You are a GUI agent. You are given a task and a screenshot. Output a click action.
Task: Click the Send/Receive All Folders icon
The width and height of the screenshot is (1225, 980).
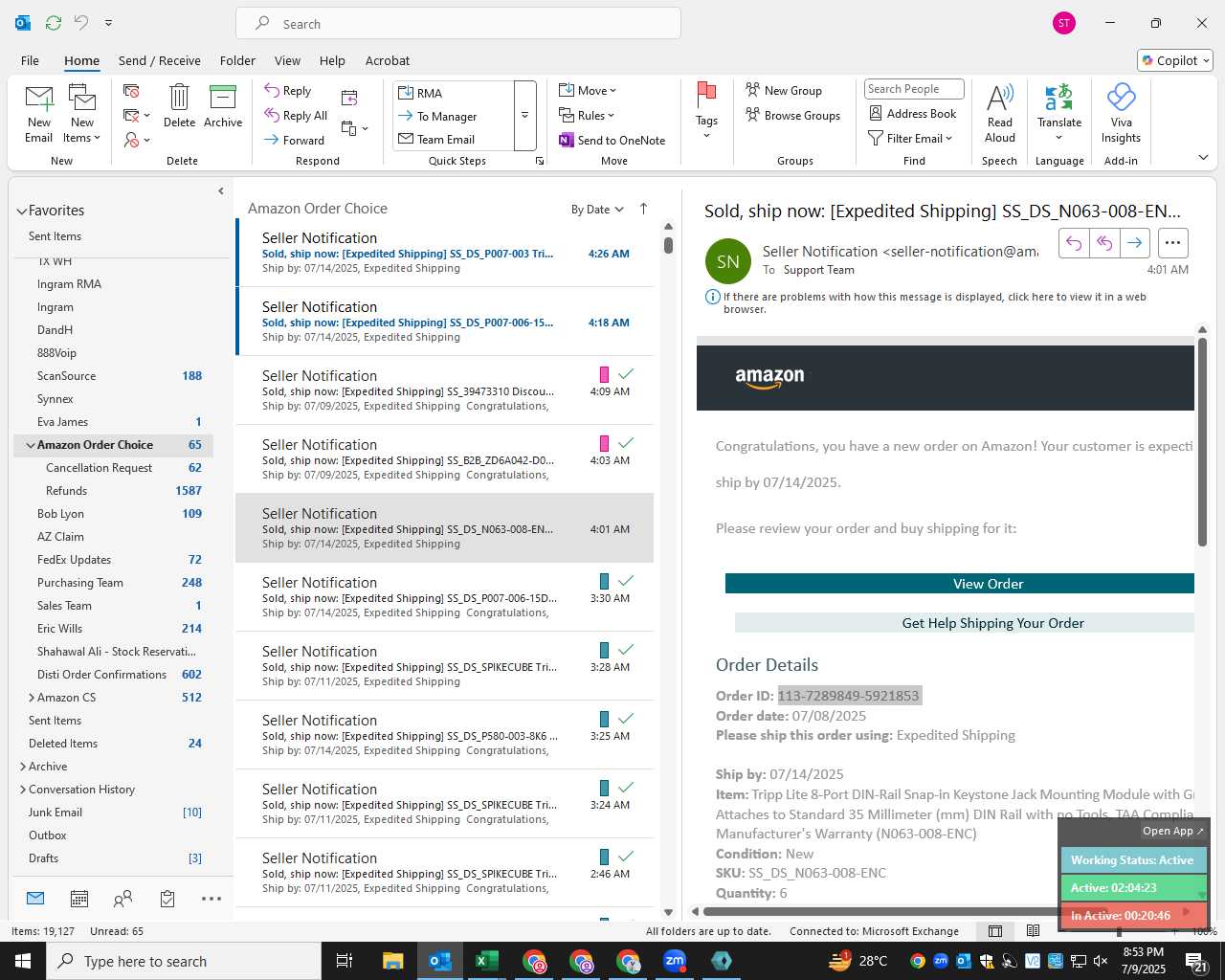pos(54,22)
